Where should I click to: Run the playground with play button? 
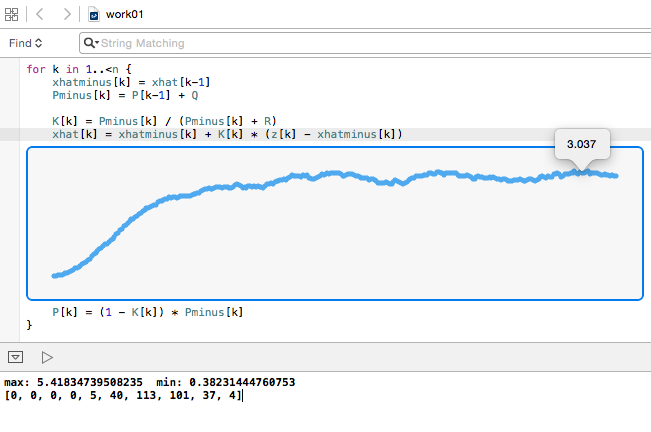tap(46, 357)
